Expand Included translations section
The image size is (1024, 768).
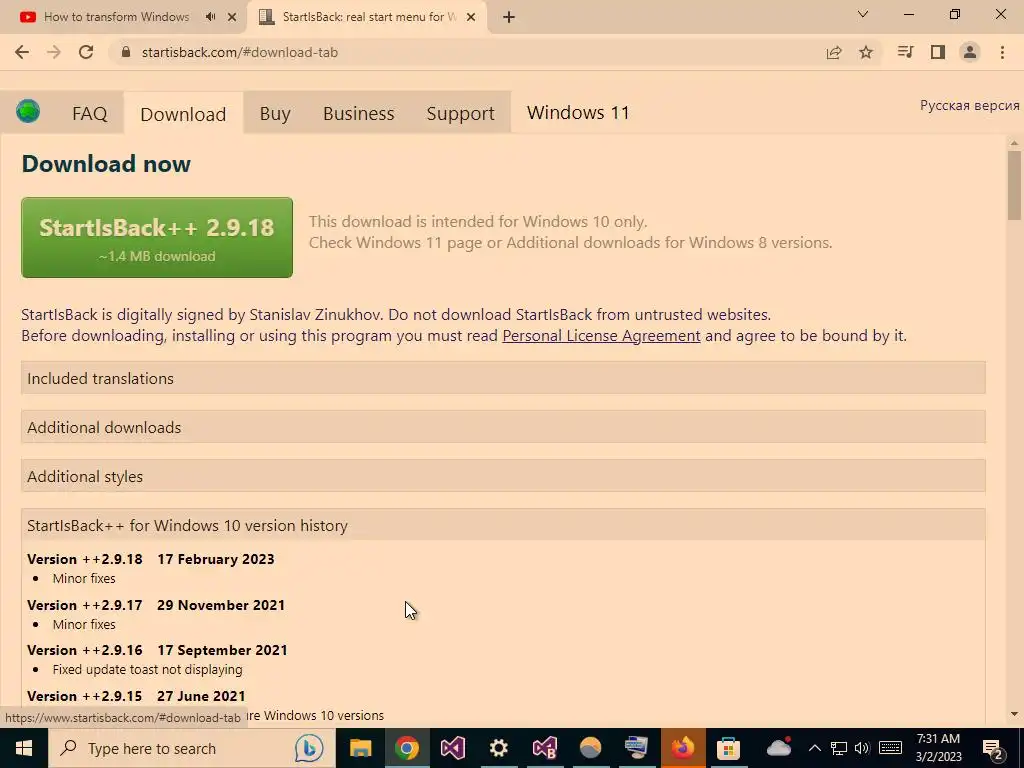pos(503,378)
